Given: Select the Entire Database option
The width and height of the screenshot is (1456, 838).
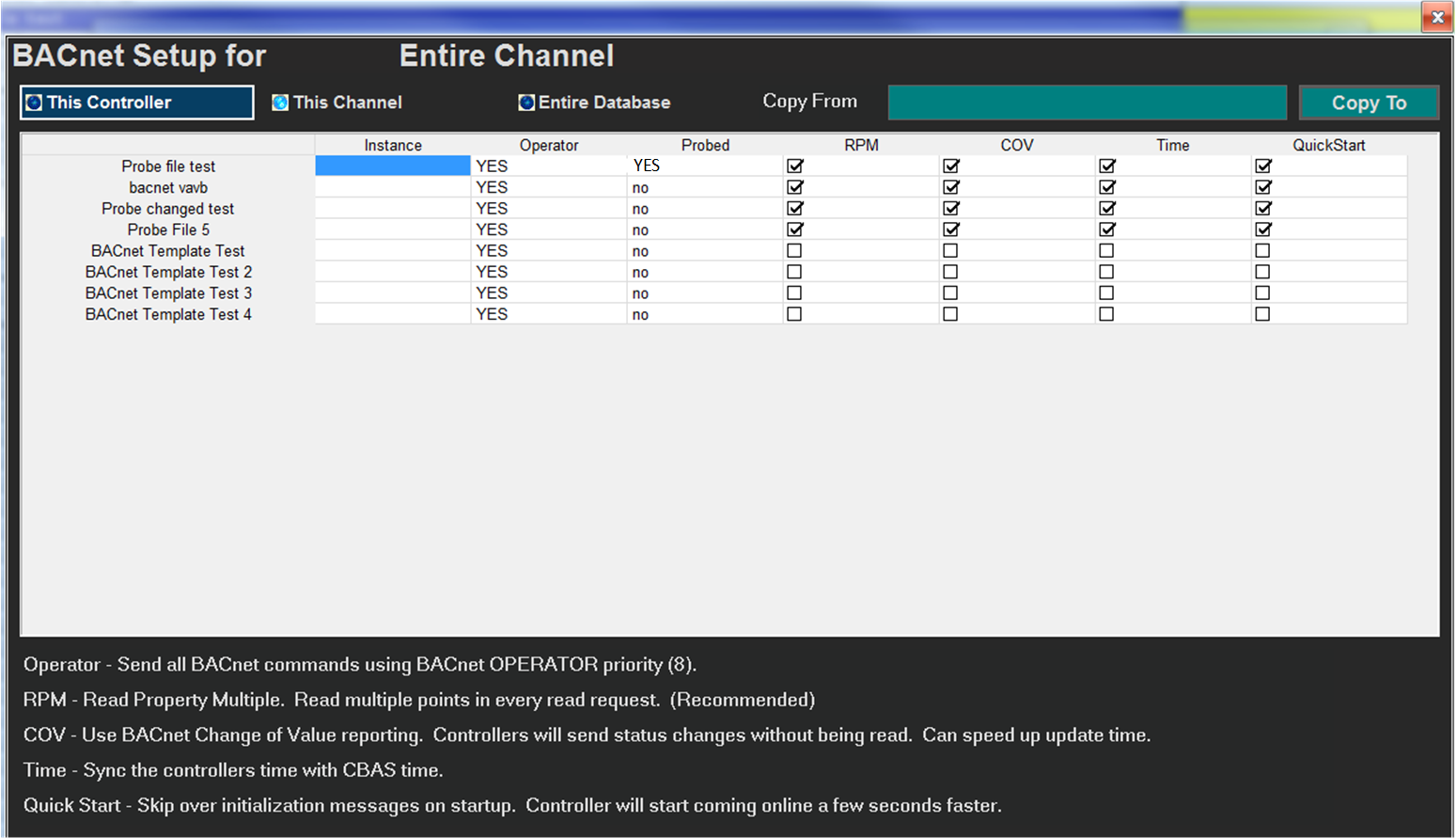Looking at the screenshot, I should pos(594,103).
